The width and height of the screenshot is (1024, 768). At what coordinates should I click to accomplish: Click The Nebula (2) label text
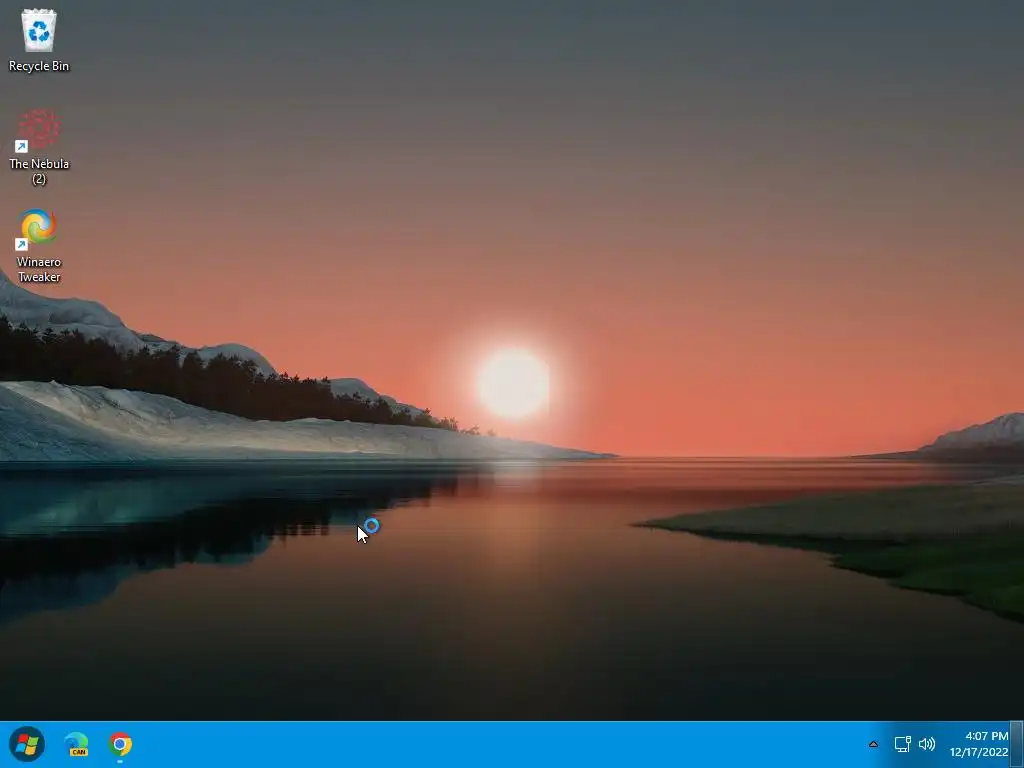pos(39,171)
